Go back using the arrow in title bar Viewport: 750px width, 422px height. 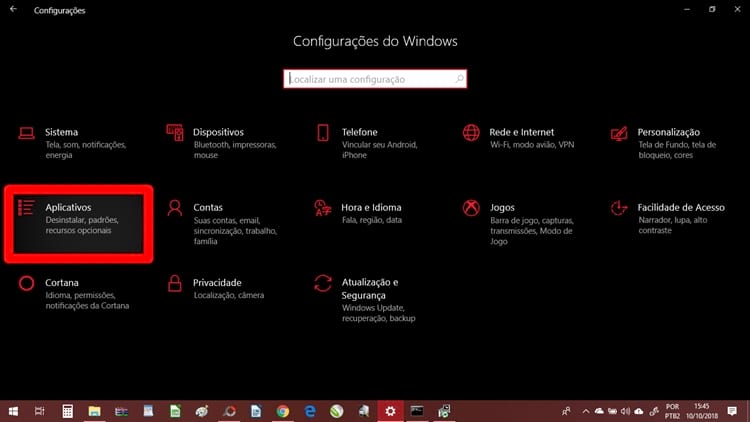[13, 9]
